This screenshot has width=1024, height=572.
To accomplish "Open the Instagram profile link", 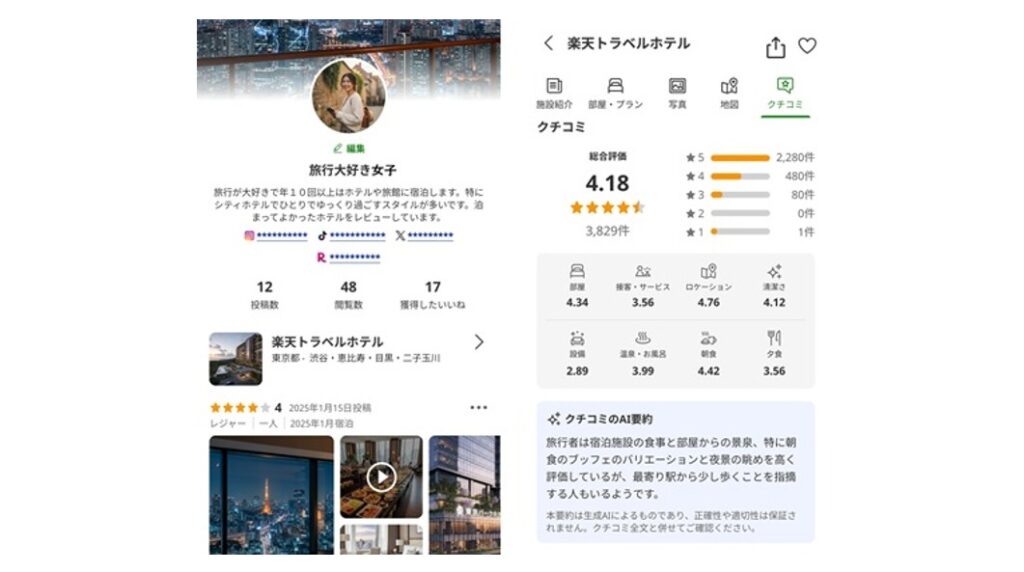I will click(x=275, y=236).
